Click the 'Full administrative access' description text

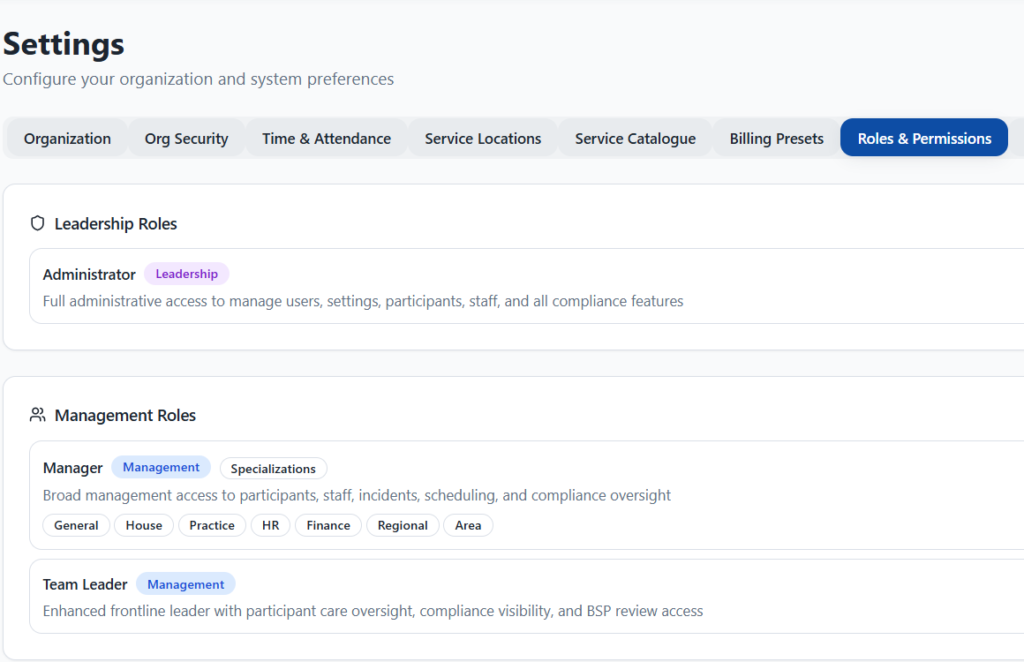pos(363,301)
